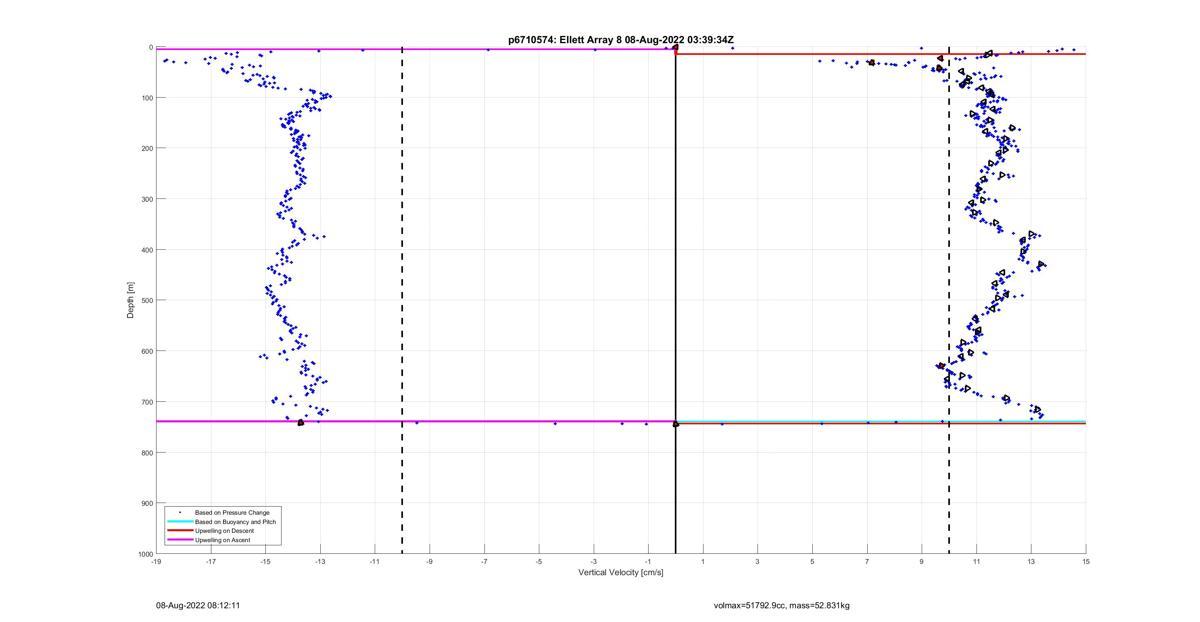This screenshot has width=1200, height=622.
Task: Click the timestamp '08-Aug-2022 08:12:11'
Action: 198,606
